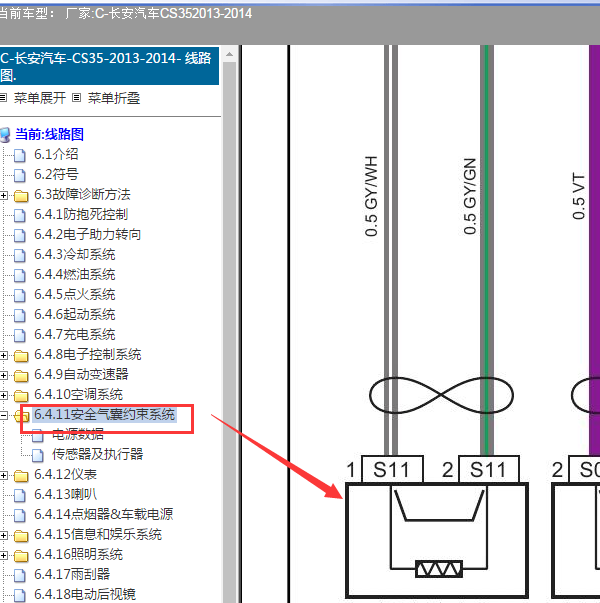Click the folder icon of 6.4.15信息和娱乐系统
The image size is (600, 603).
tap(21, 536)
